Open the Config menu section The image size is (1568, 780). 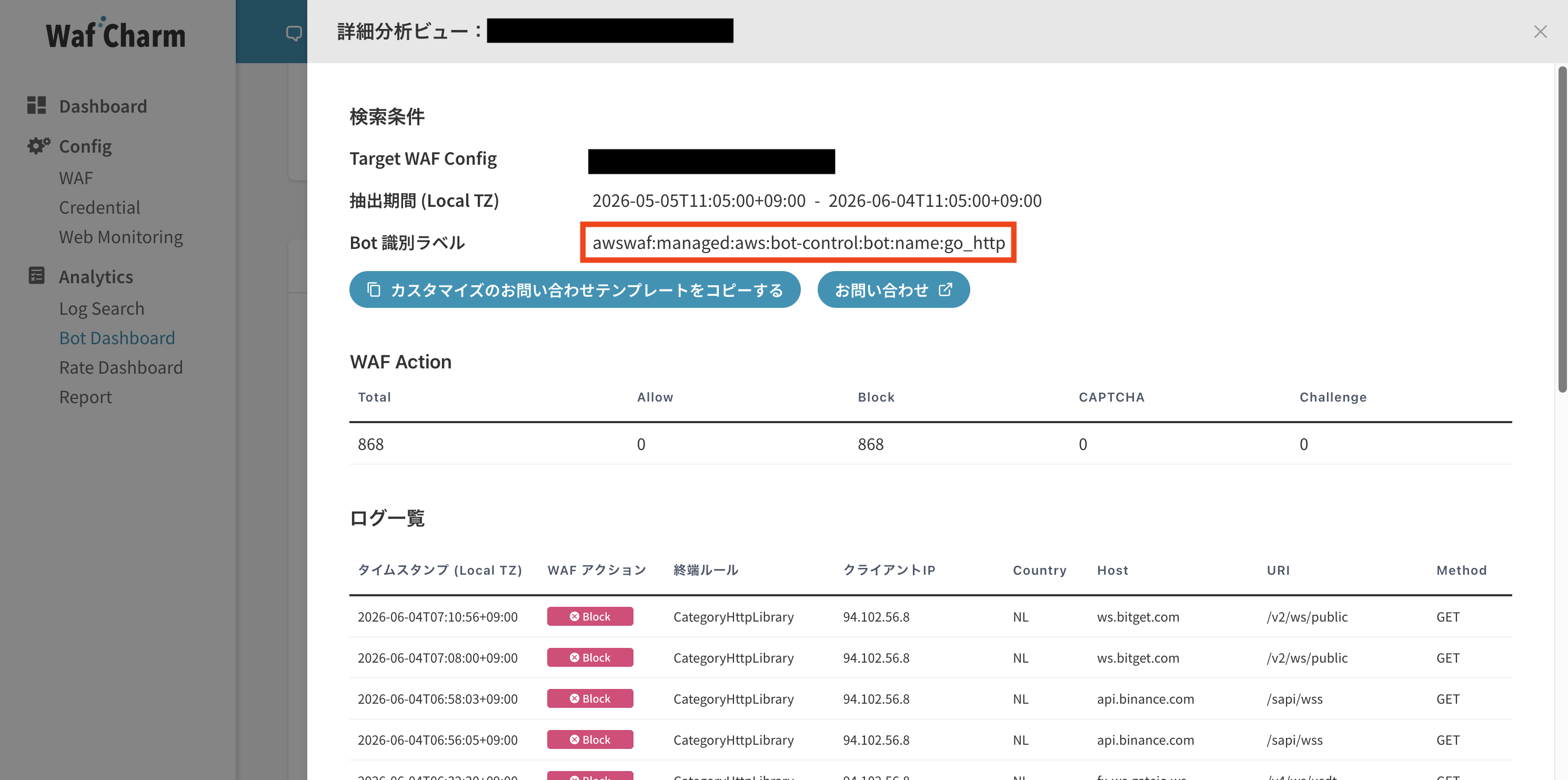[x=85, y=146]
